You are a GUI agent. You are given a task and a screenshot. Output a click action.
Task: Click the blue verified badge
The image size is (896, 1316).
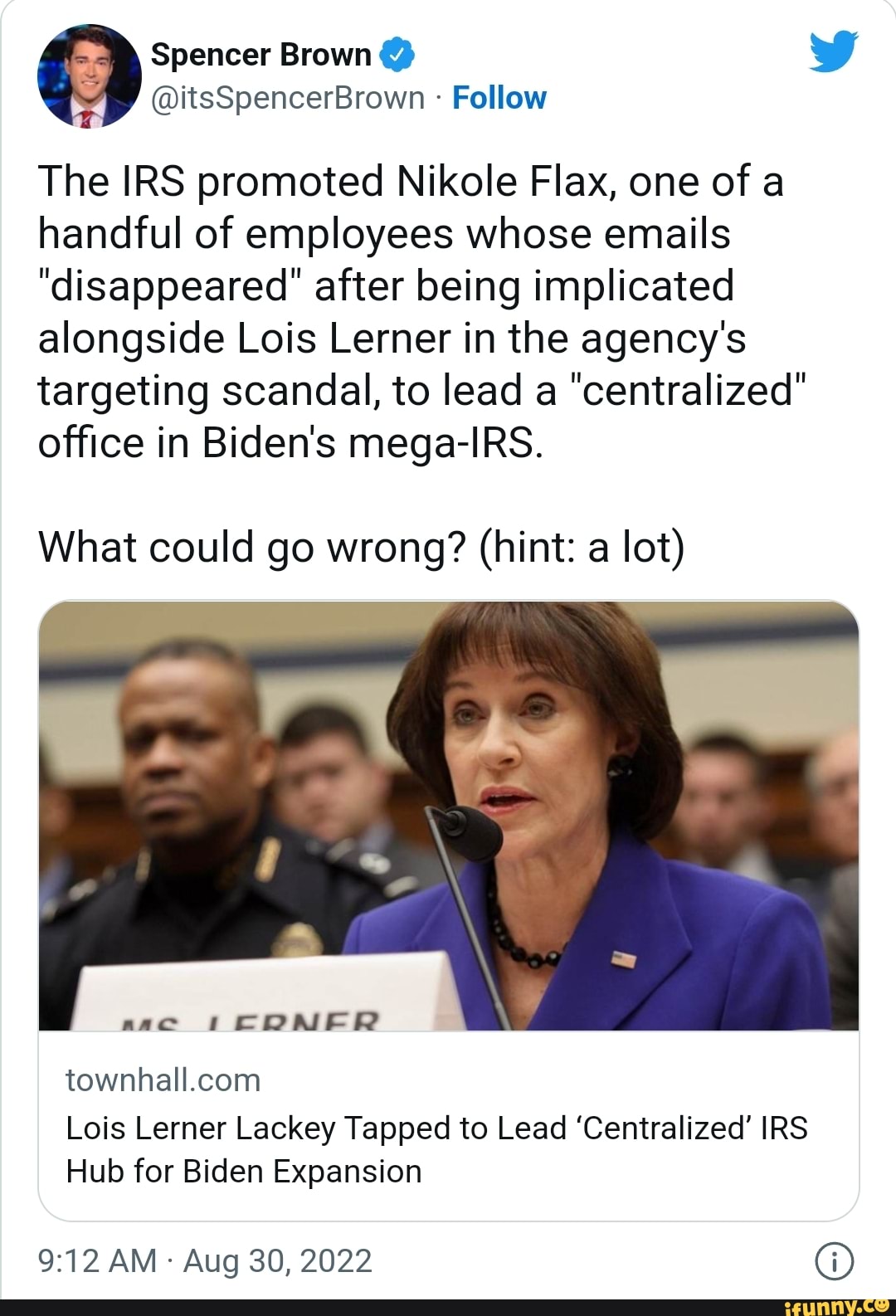[x=397, y=55]
